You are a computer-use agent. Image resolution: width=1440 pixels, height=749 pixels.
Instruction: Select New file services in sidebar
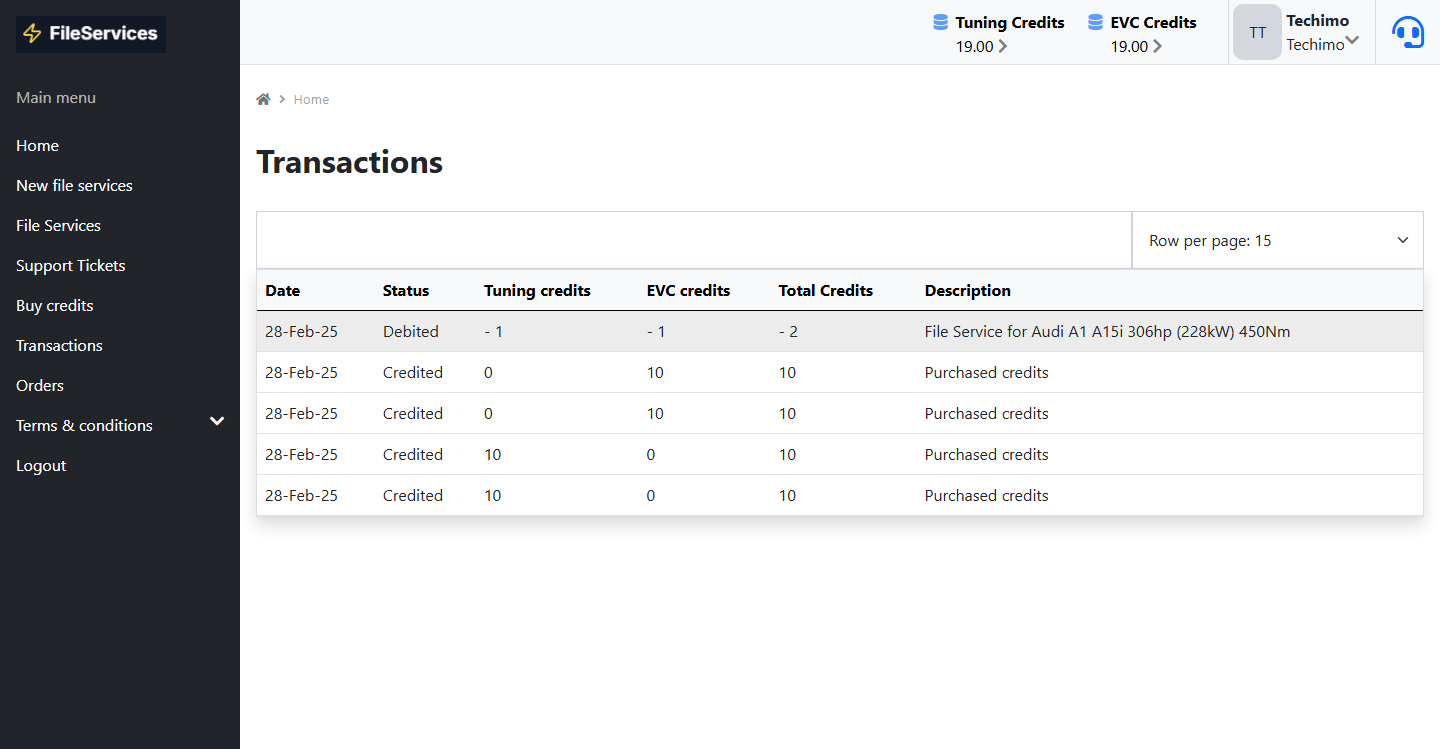click(x=74, y=185)
